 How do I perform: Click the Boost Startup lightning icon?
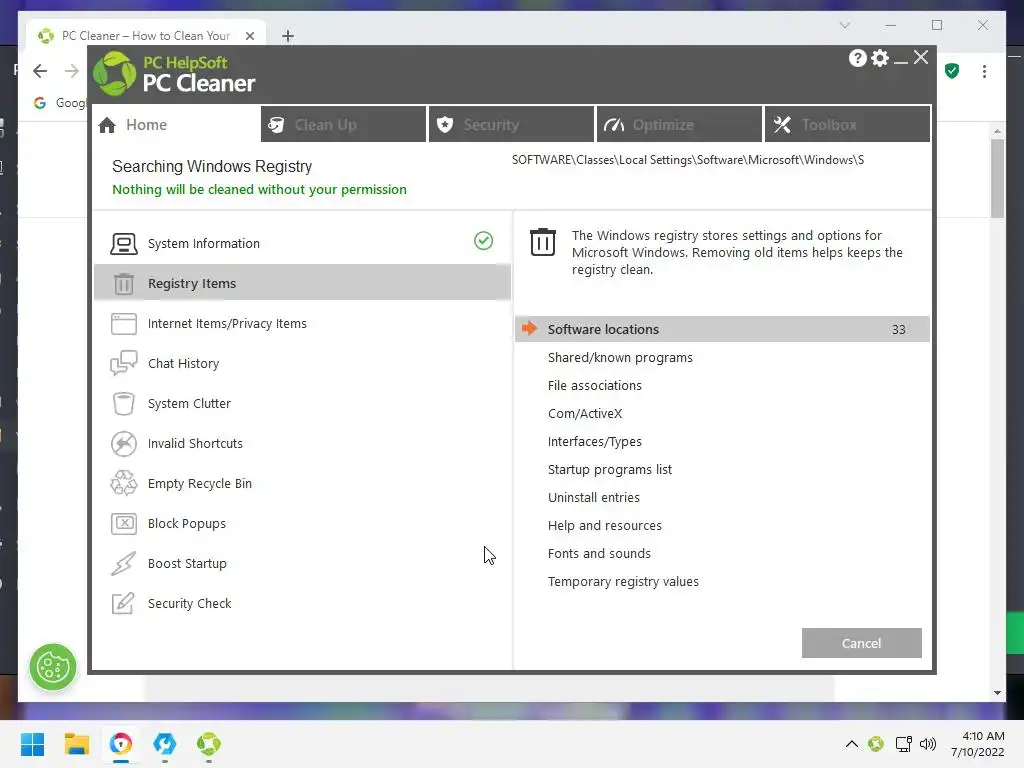[x=123, y=564]
